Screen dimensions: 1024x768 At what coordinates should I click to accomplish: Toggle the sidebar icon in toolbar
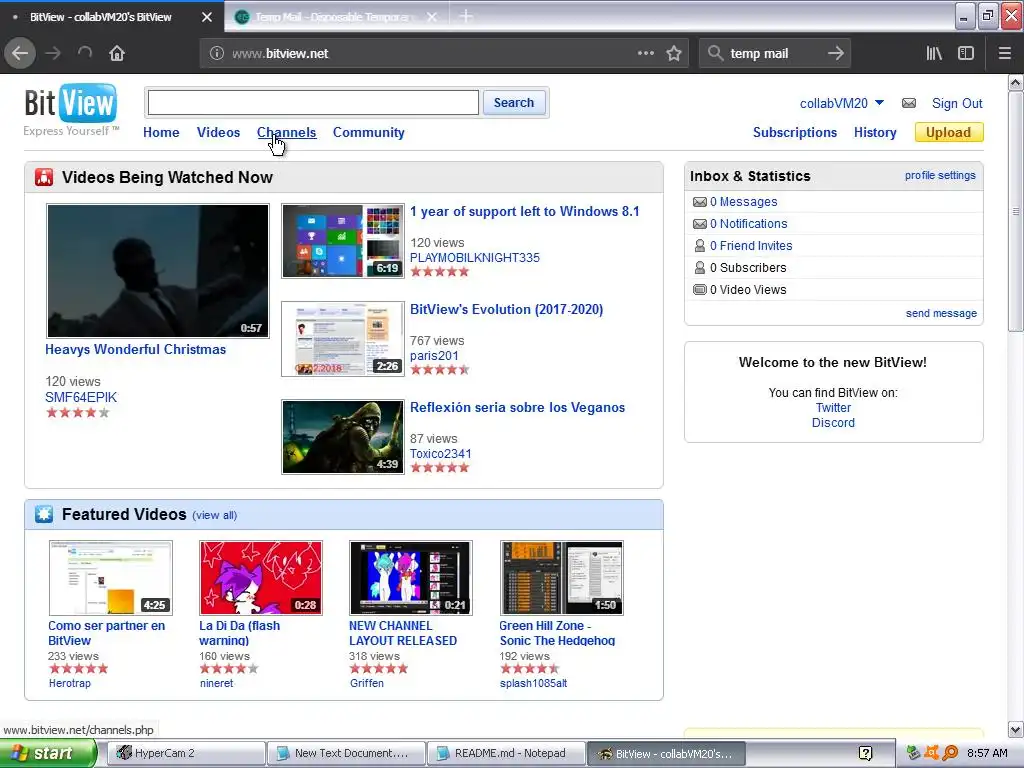966,54
